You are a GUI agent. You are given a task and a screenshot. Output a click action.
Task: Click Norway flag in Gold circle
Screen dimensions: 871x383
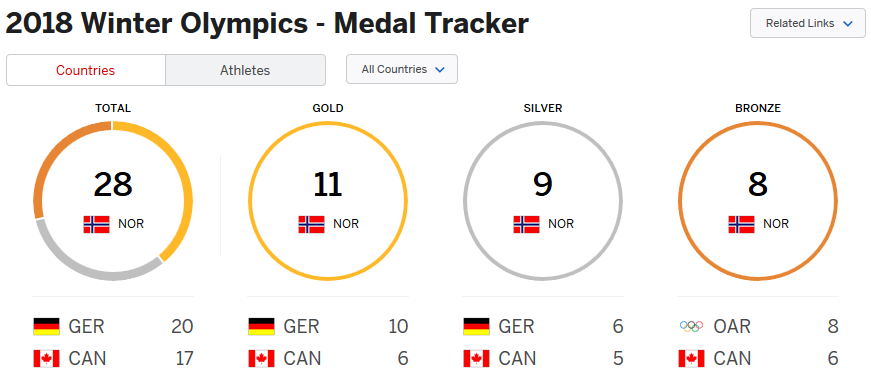[x=312, y=224]
